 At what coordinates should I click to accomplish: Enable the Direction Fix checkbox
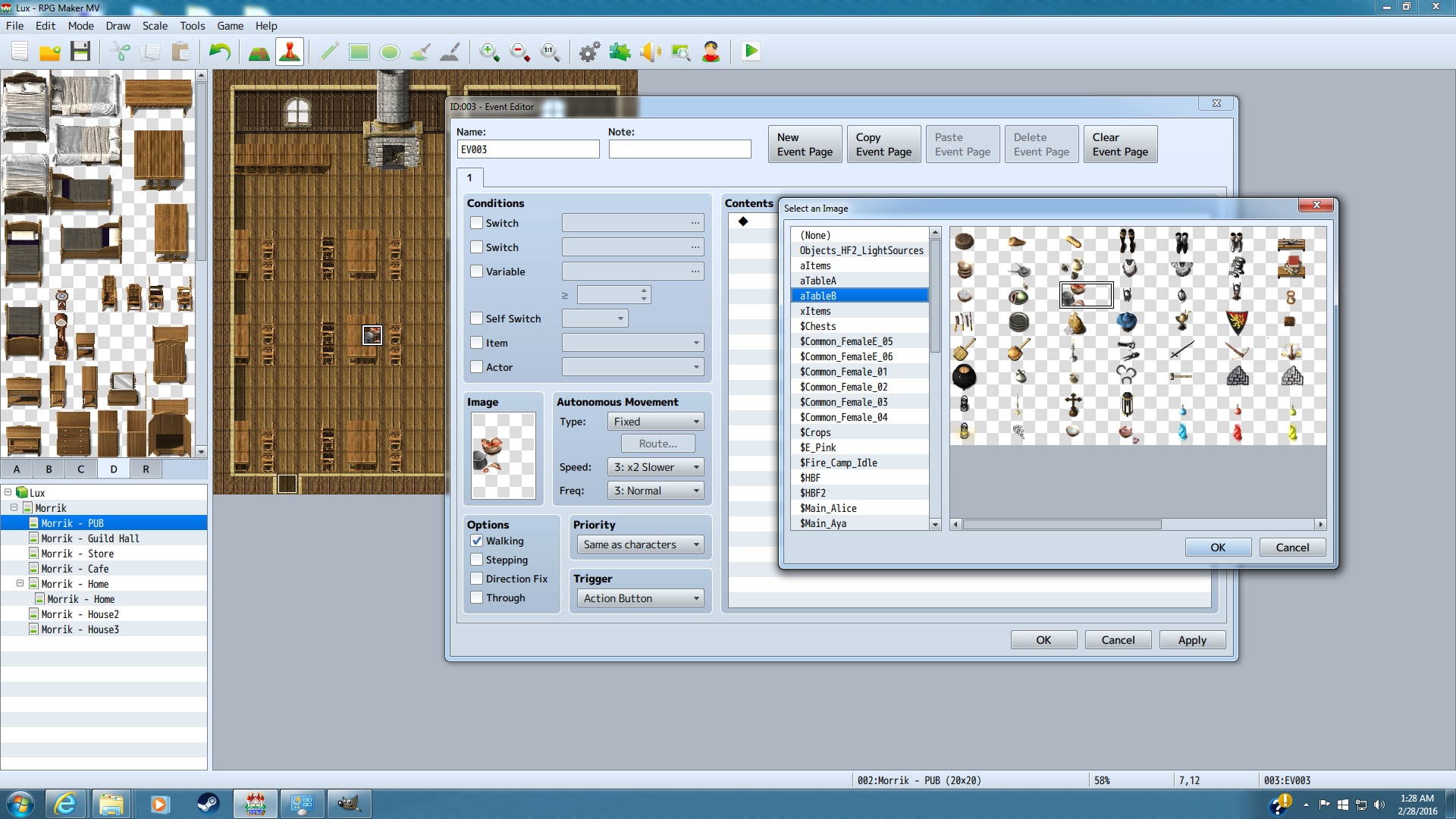point(476,579)
